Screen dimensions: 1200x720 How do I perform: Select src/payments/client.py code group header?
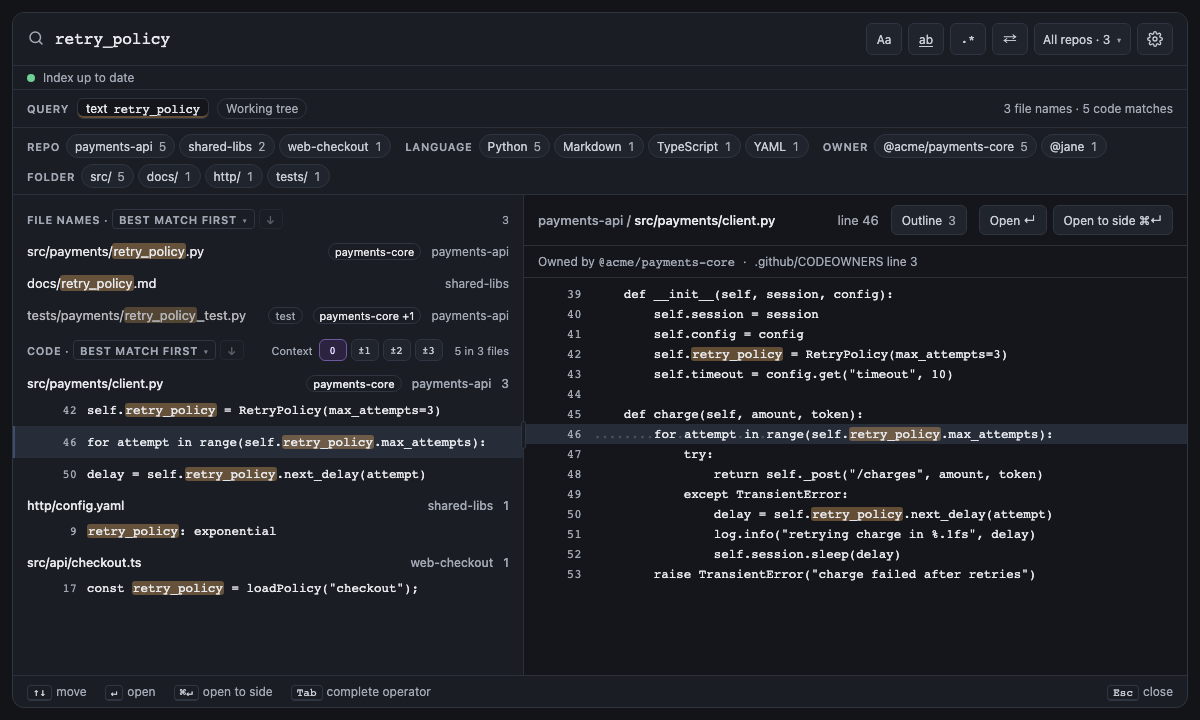pos(268,384)
